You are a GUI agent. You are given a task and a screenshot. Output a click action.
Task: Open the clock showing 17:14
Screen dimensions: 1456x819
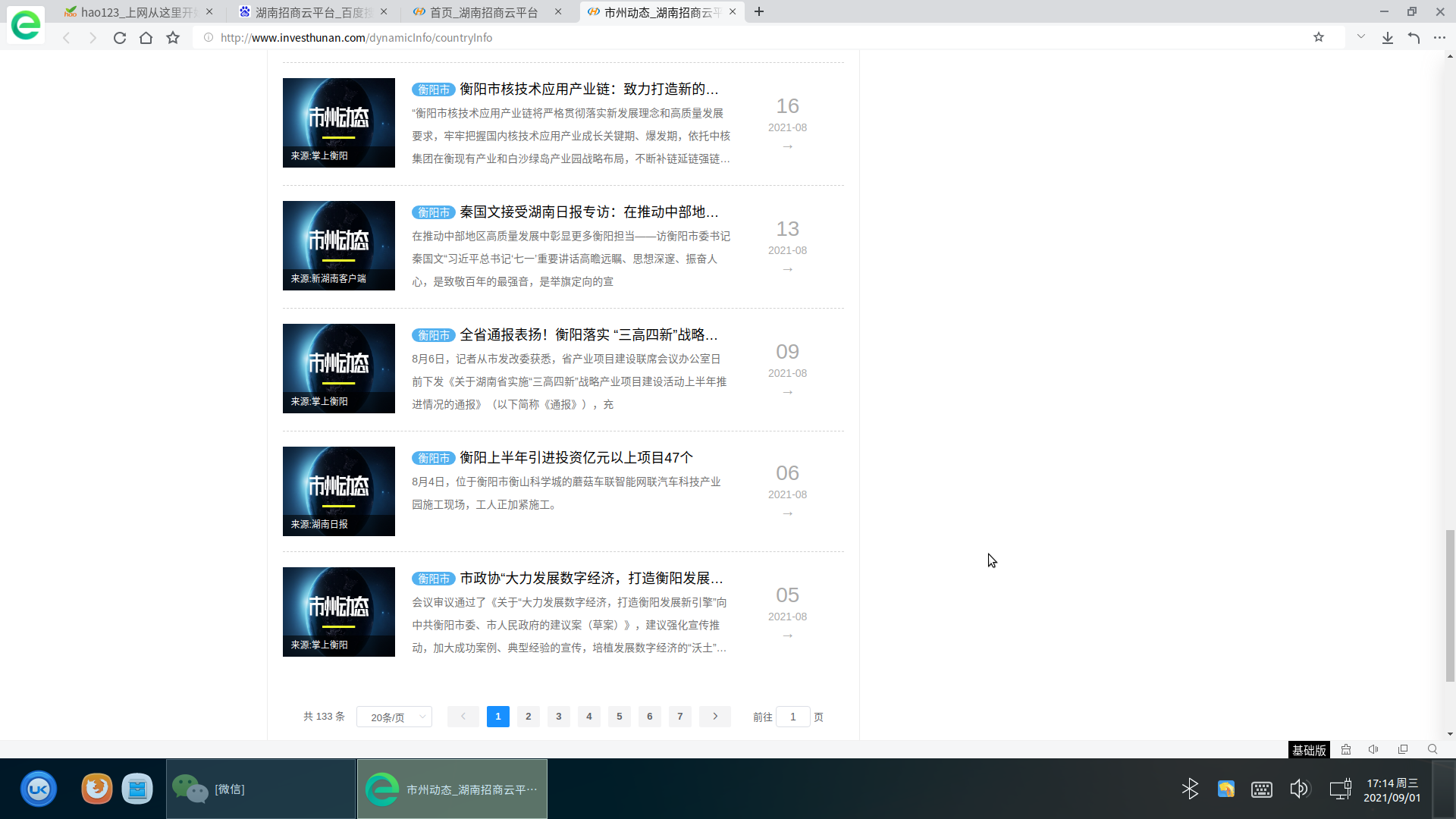click(1392, 790)
